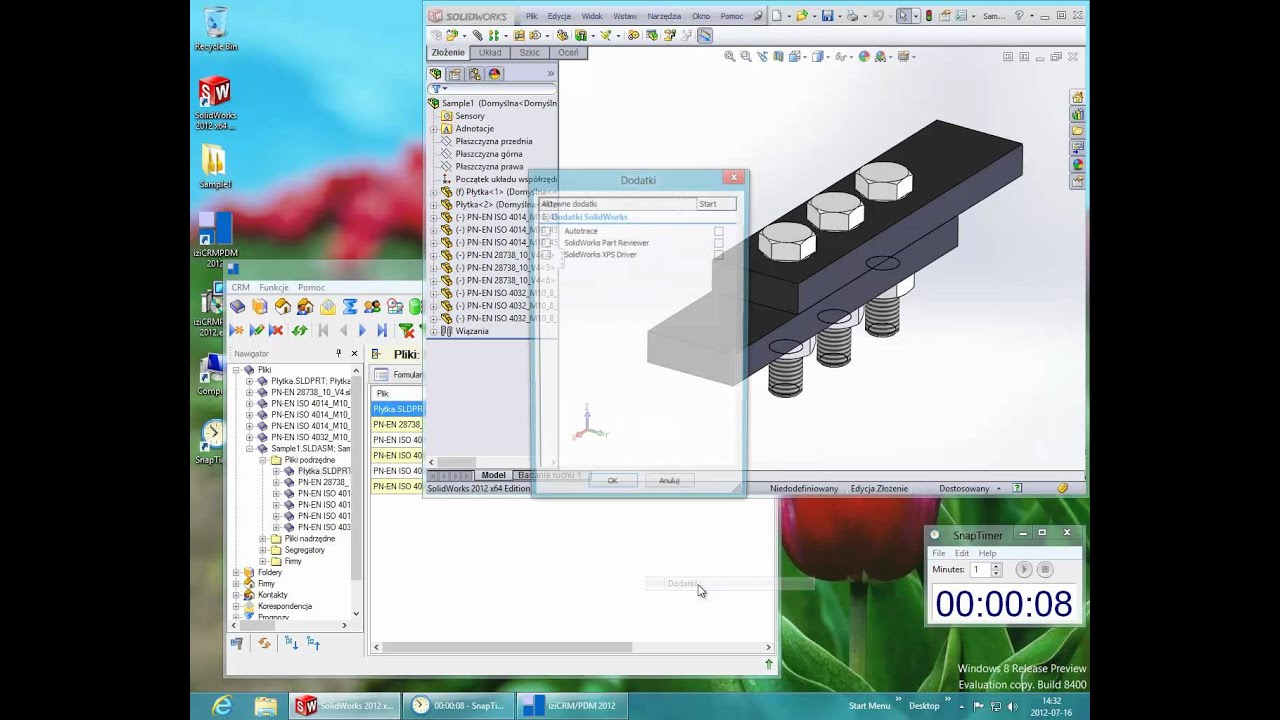Switch to the Szkic tab
Viewport: 1280px width, 720px height.
tap(529, 52)
